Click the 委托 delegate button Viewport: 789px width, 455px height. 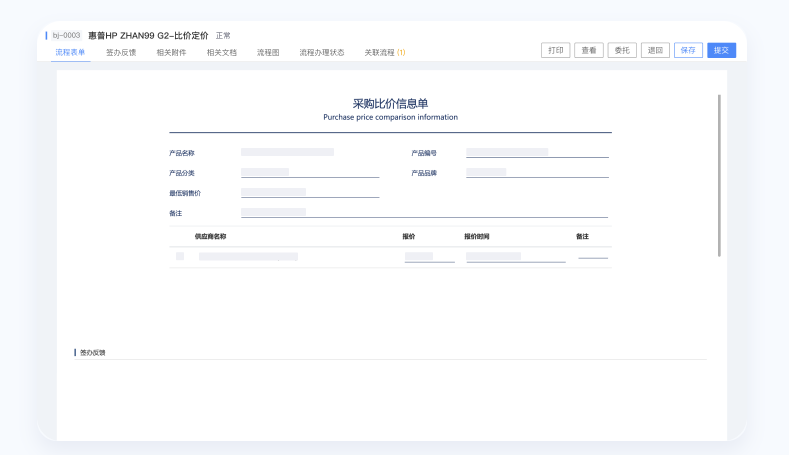tap(622, 50)
